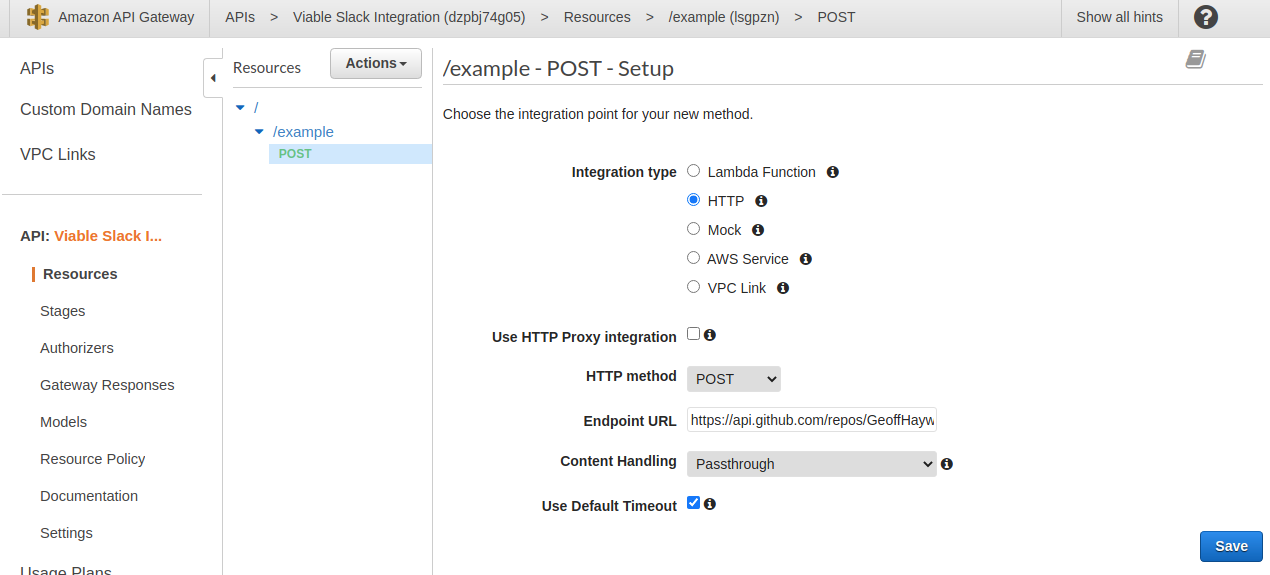The height and width of the screenshot is (575, 1270).
Task: Select POST method in resource tree
Action: pyautogui.click(x=295, y=154)
